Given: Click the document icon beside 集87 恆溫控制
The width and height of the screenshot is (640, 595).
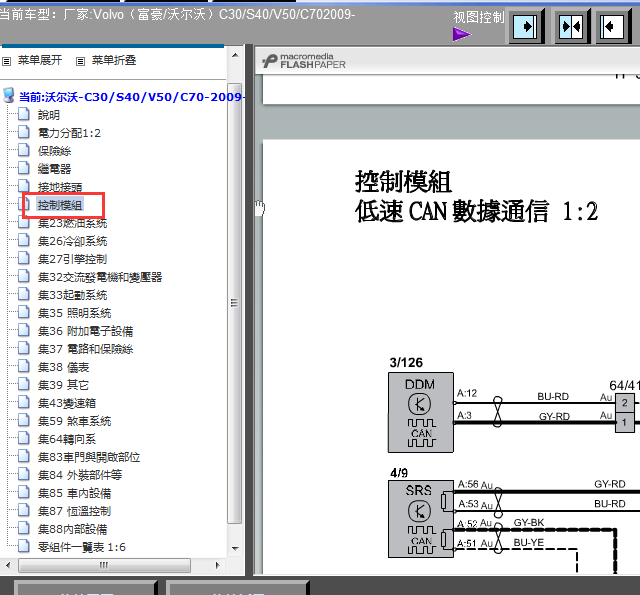Looking at the screenshot, I should [24, 511].
